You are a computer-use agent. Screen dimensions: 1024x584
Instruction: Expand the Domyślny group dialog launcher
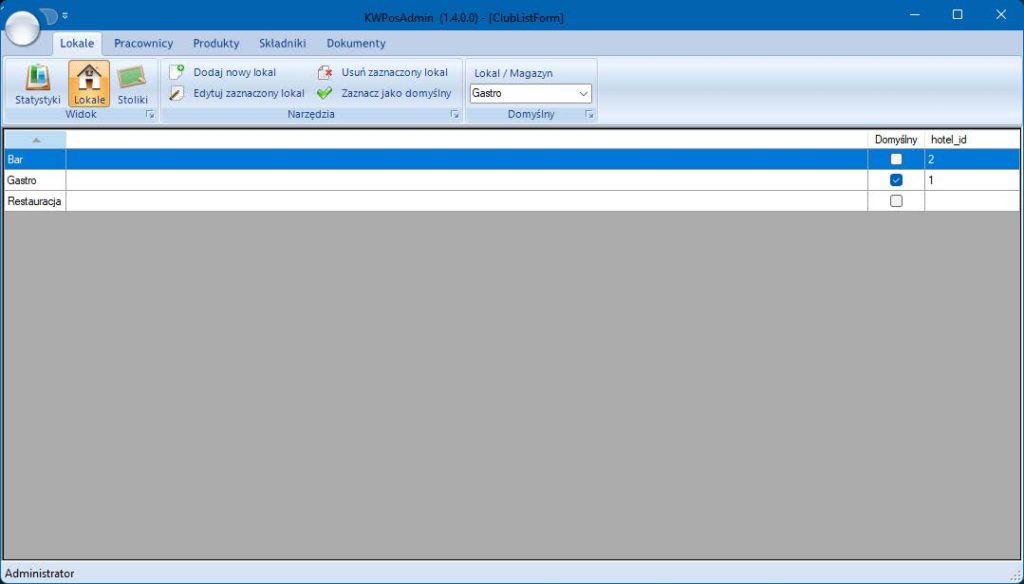tap(589, 115)
